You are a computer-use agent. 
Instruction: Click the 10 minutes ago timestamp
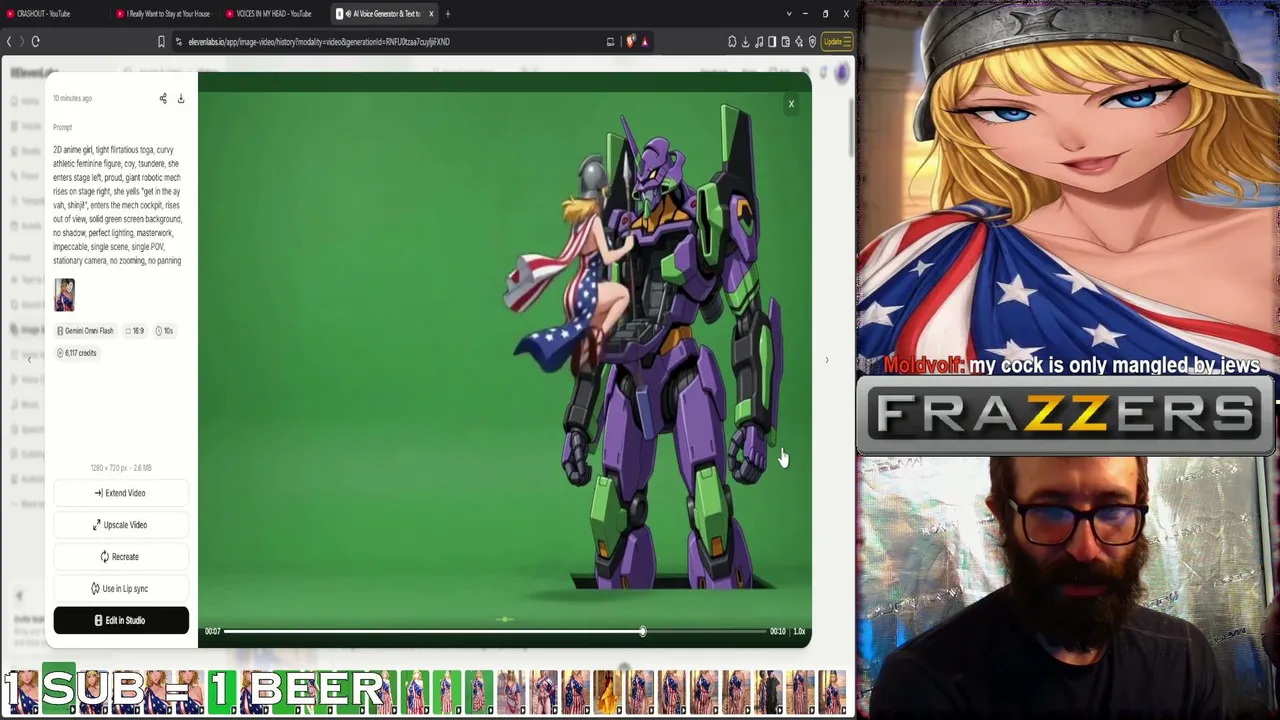pyautogui.click(x=72, y=98)
